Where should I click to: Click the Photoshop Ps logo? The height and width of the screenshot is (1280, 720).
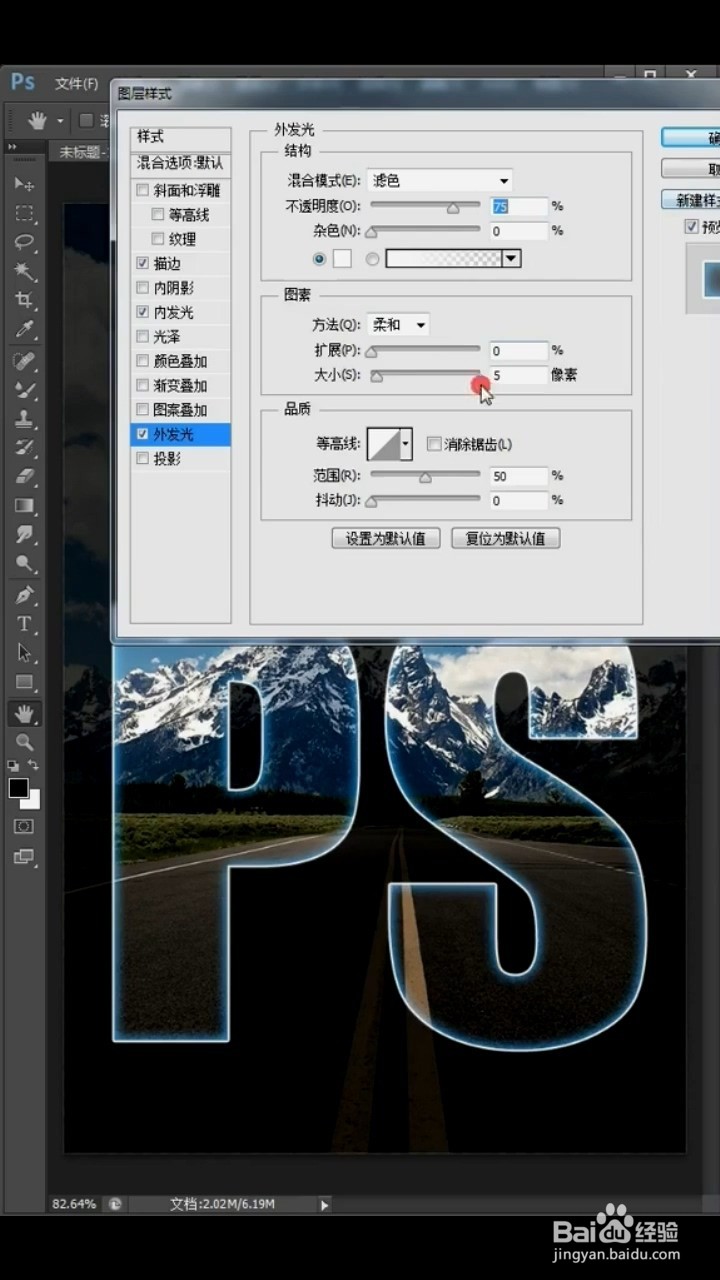[x=23, y=83]
